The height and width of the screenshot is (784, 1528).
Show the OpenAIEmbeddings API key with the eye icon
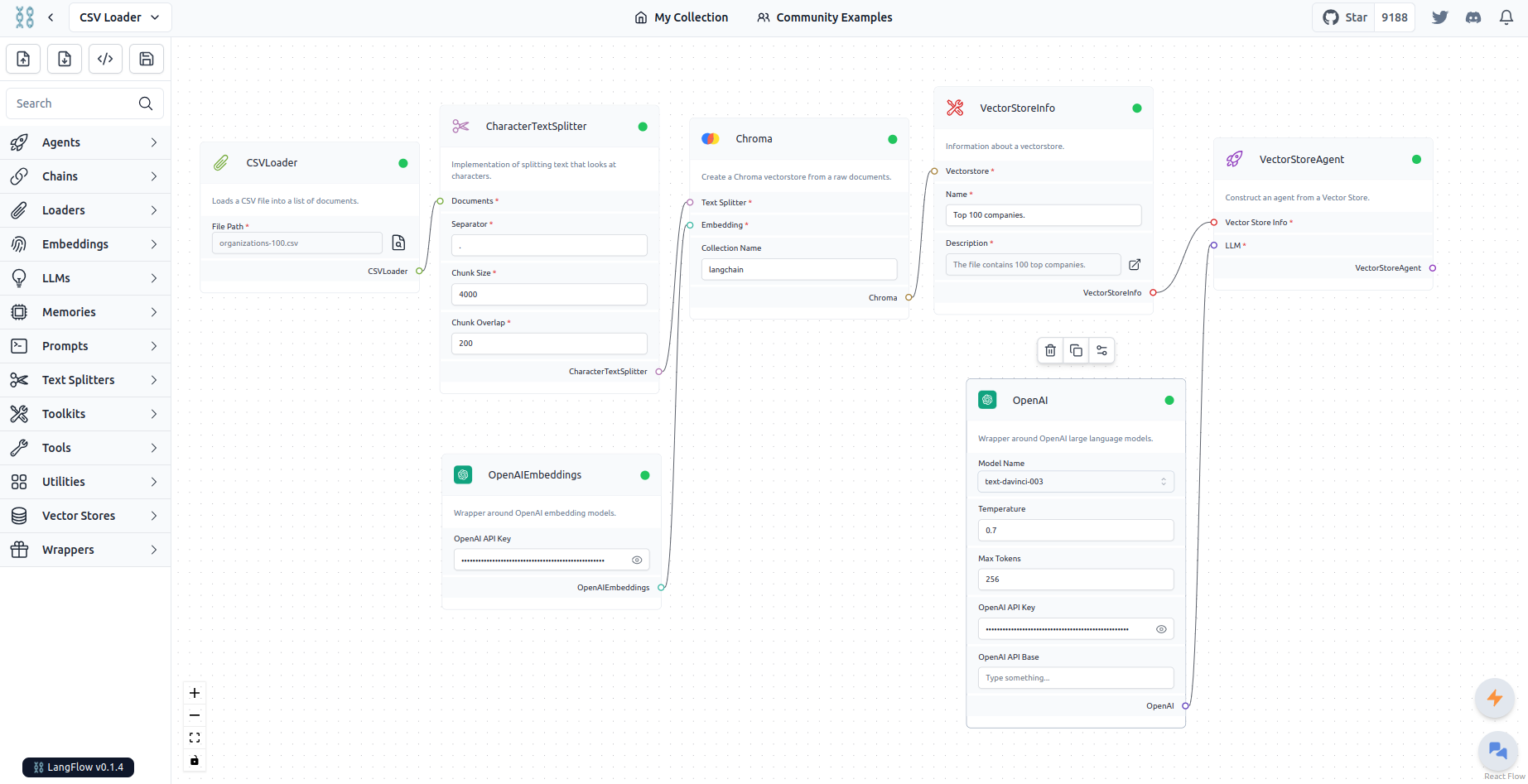(637, 560)
